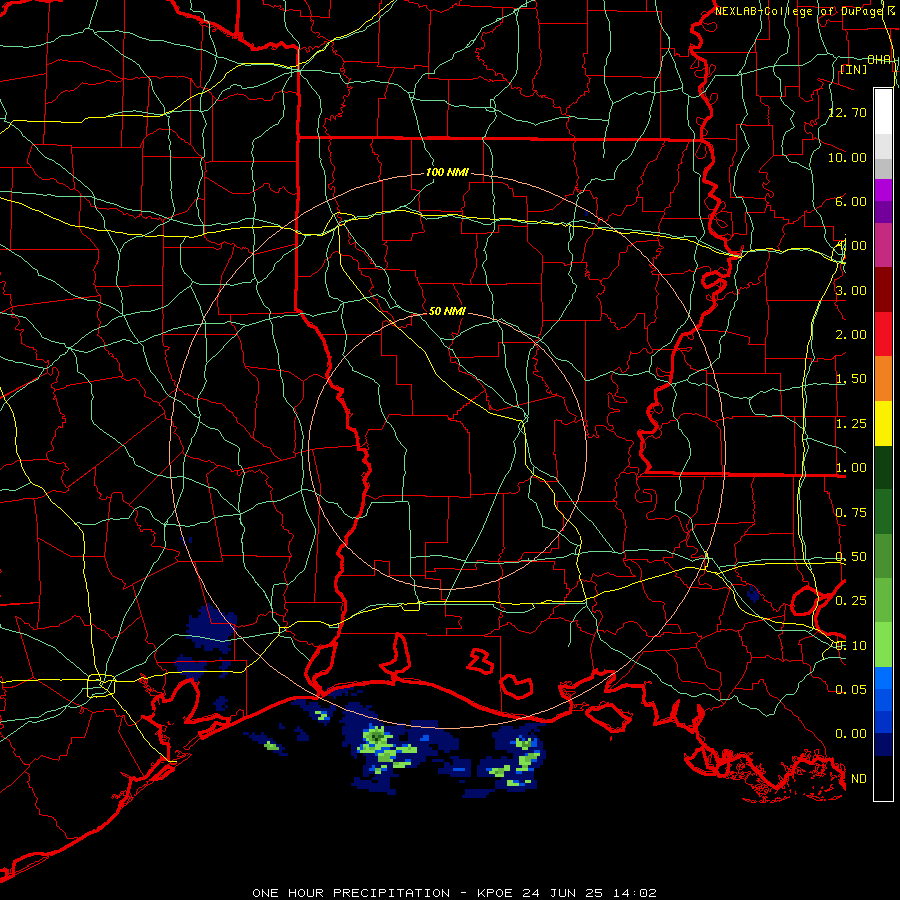Click the 100 NMI range ring label
900x900 pixels.
tap(447, 172)
